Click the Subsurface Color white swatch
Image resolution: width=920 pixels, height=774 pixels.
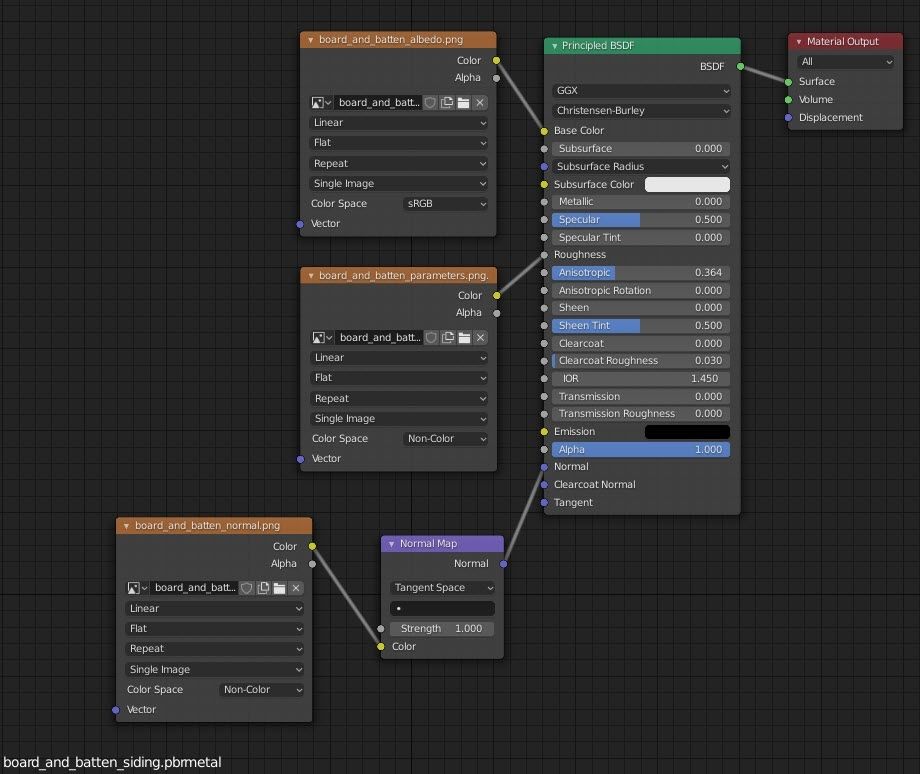click(687, 185)
